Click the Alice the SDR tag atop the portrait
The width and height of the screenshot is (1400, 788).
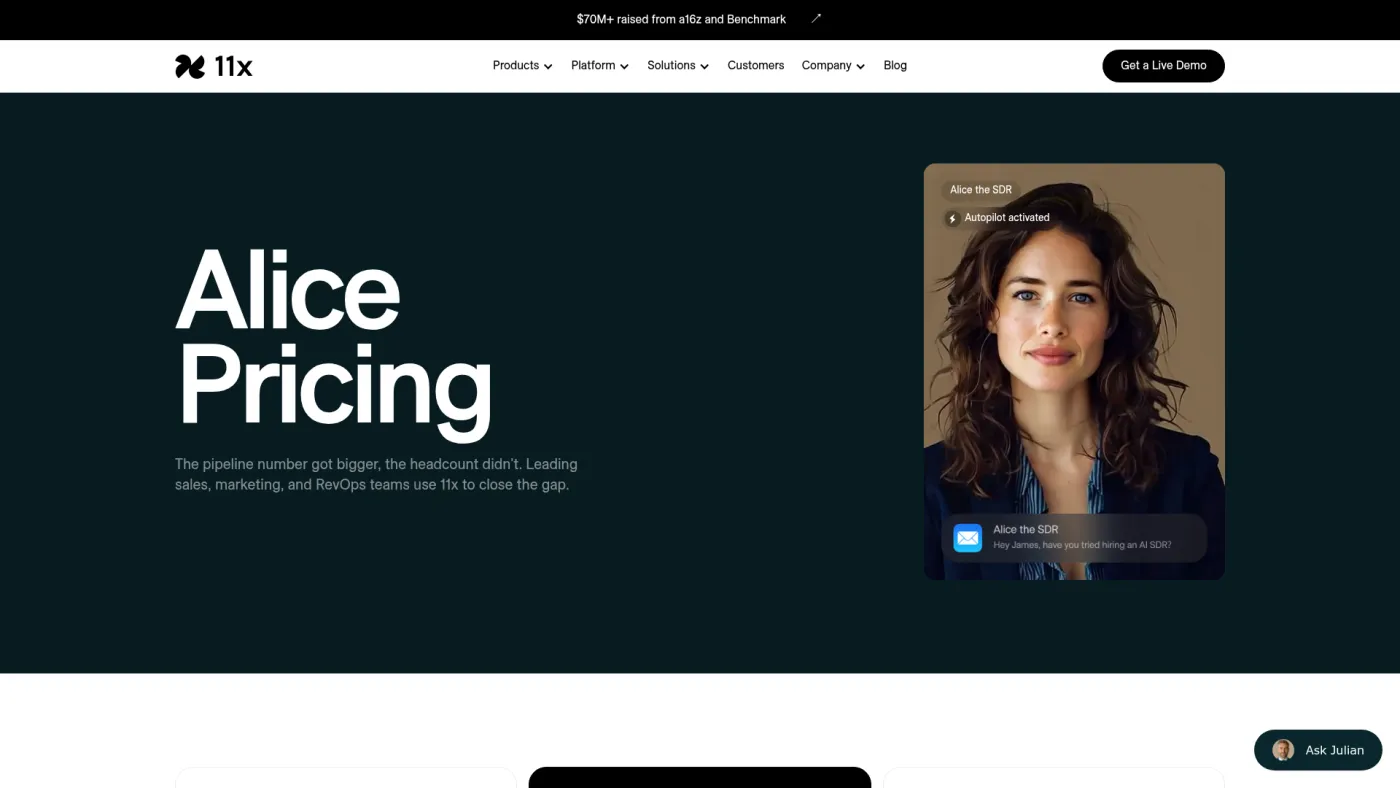[x=981, y=190]
